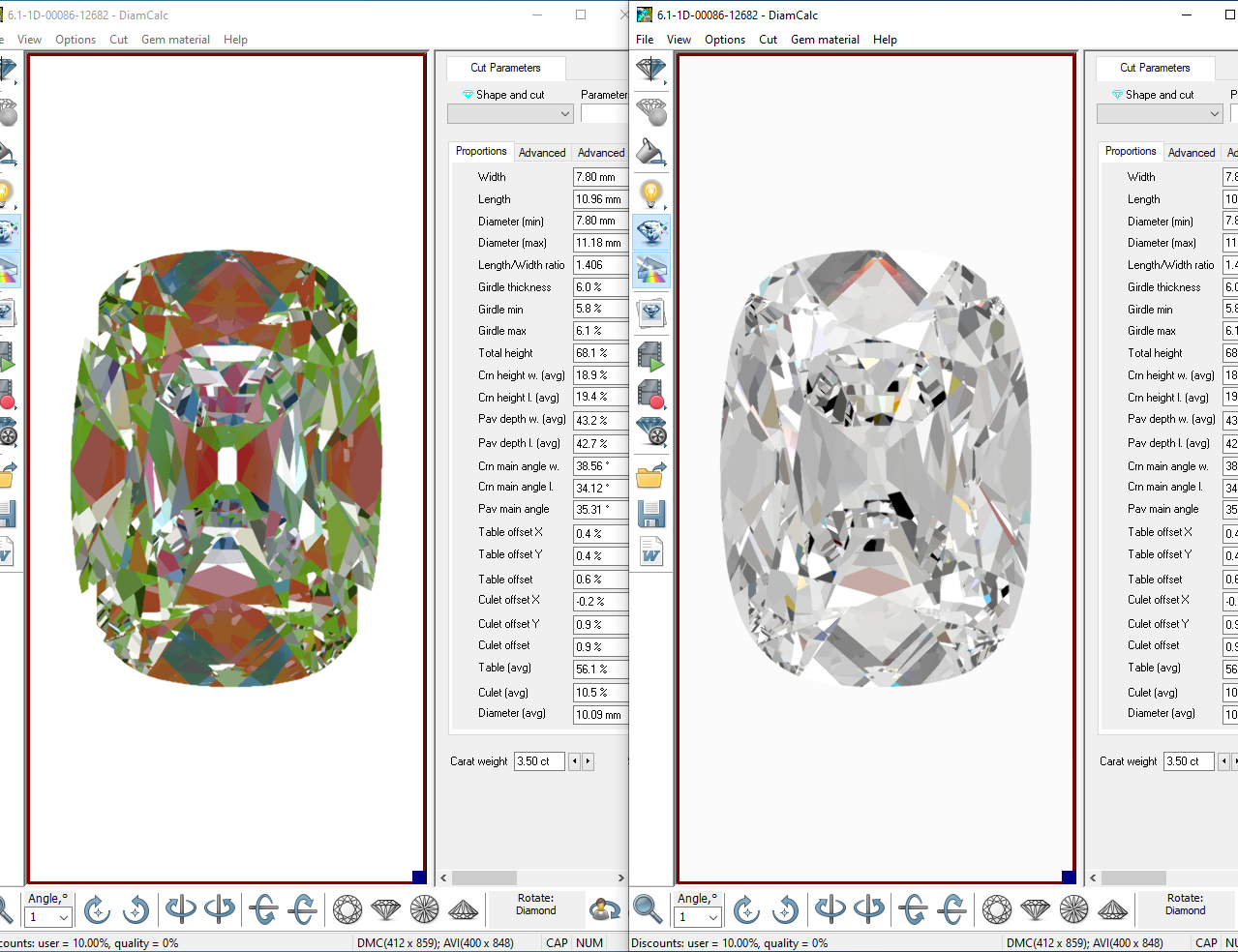Click Girdle thickness field showing 6.0 %
1238x952 pixels.
(x=600, y=287)
